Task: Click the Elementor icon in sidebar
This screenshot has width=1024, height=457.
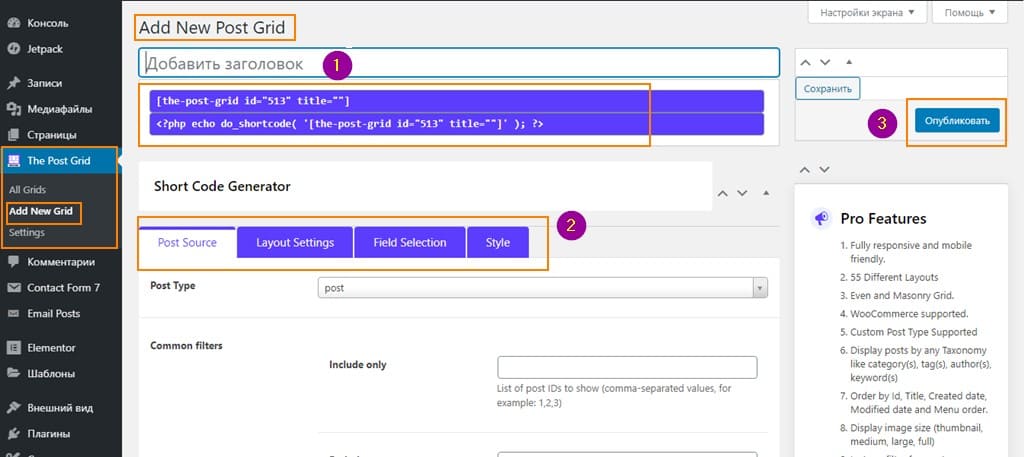Action: (x=13, y=348)
